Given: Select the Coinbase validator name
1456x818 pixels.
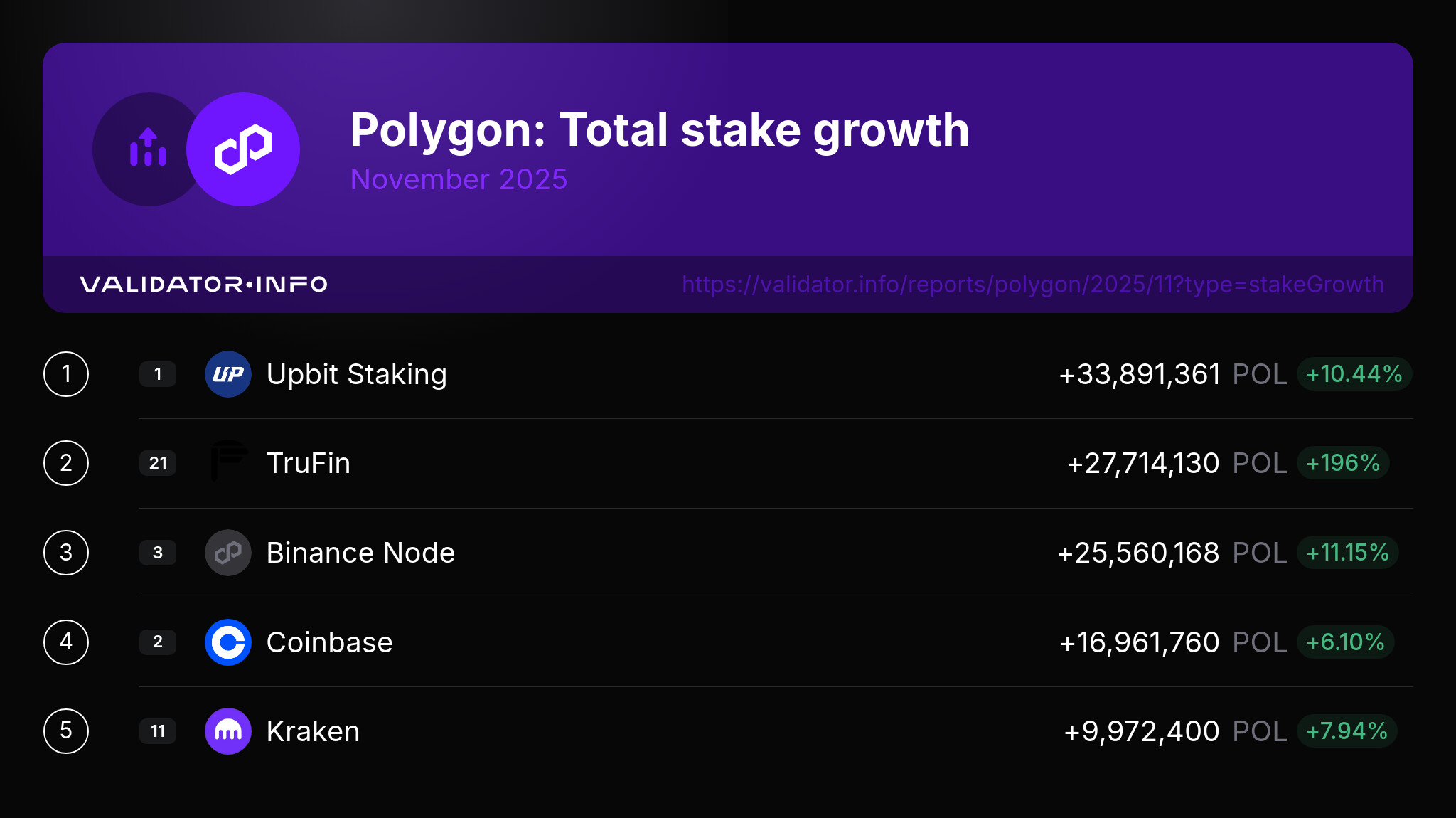Looking at the screenshot, I should [329, 642].
